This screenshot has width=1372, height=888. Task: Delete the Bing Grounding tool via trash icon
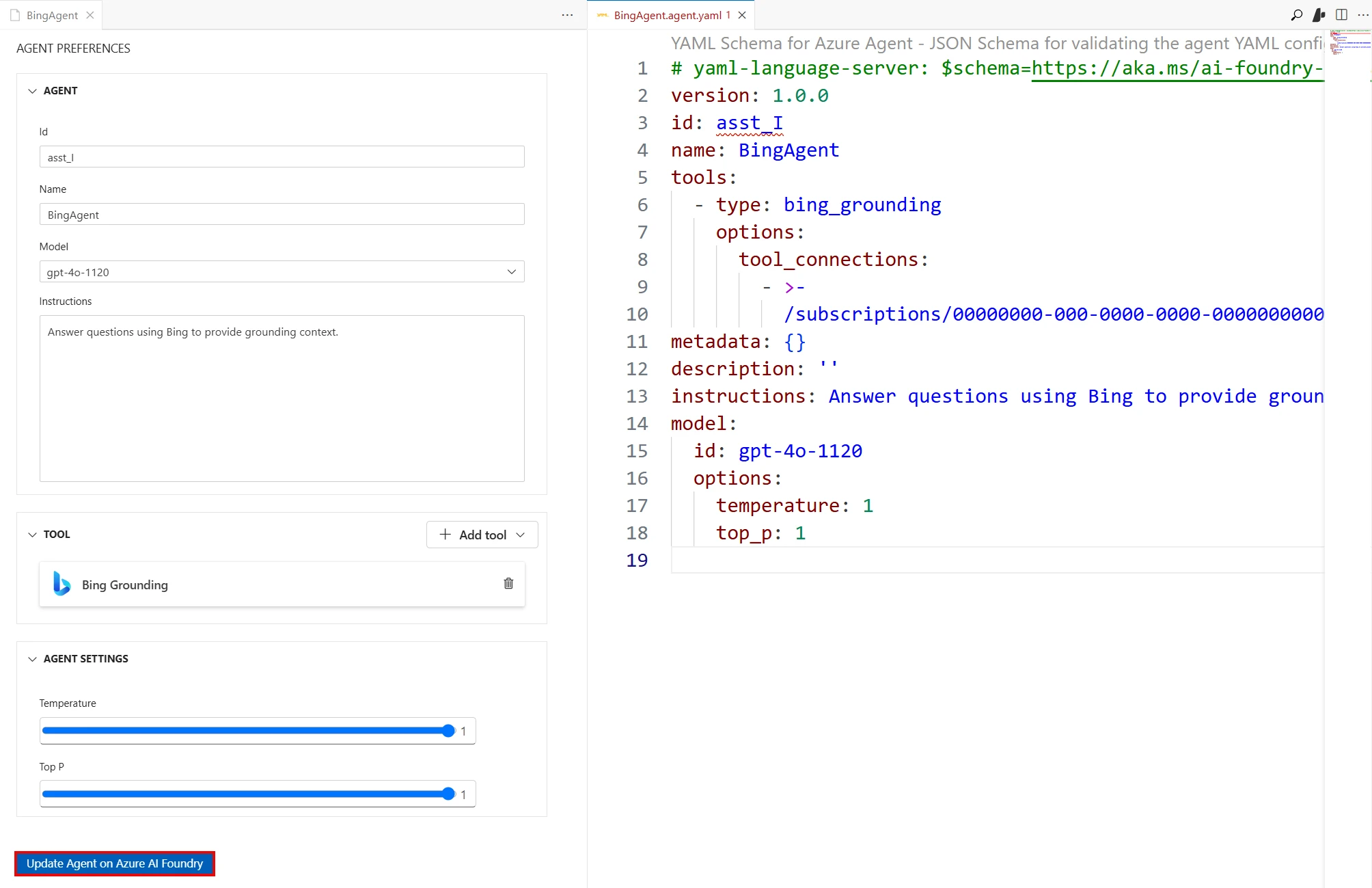coord(508,584)
